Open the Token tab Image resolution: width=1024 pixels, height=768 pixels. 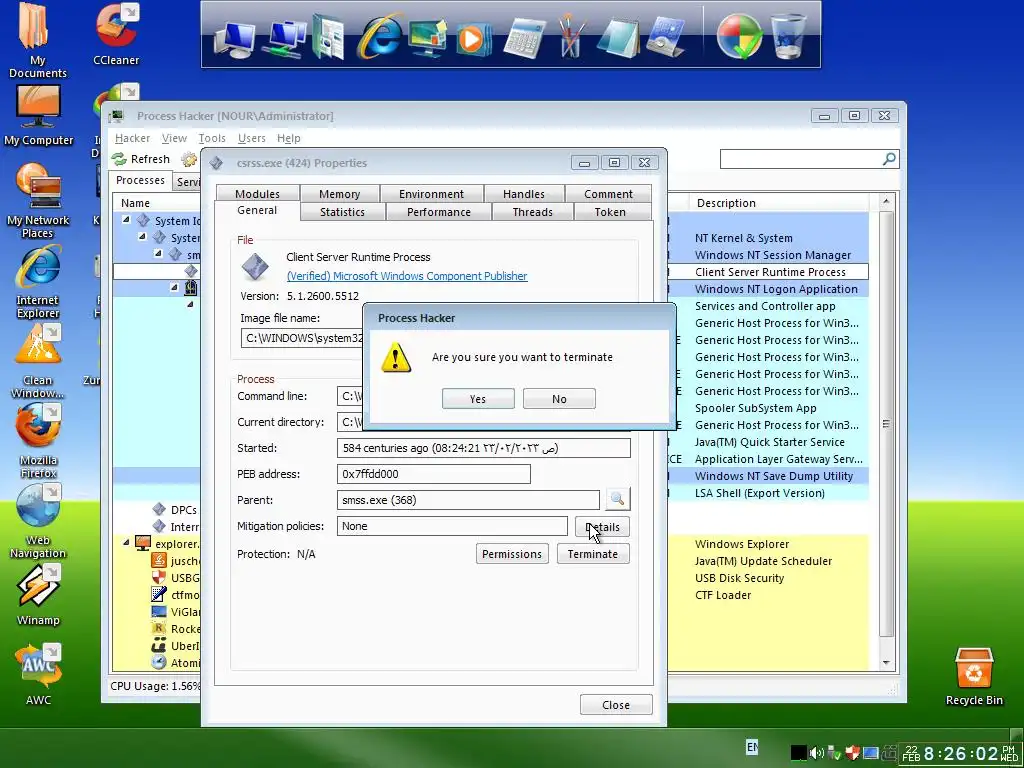click(x=610, y=212)
